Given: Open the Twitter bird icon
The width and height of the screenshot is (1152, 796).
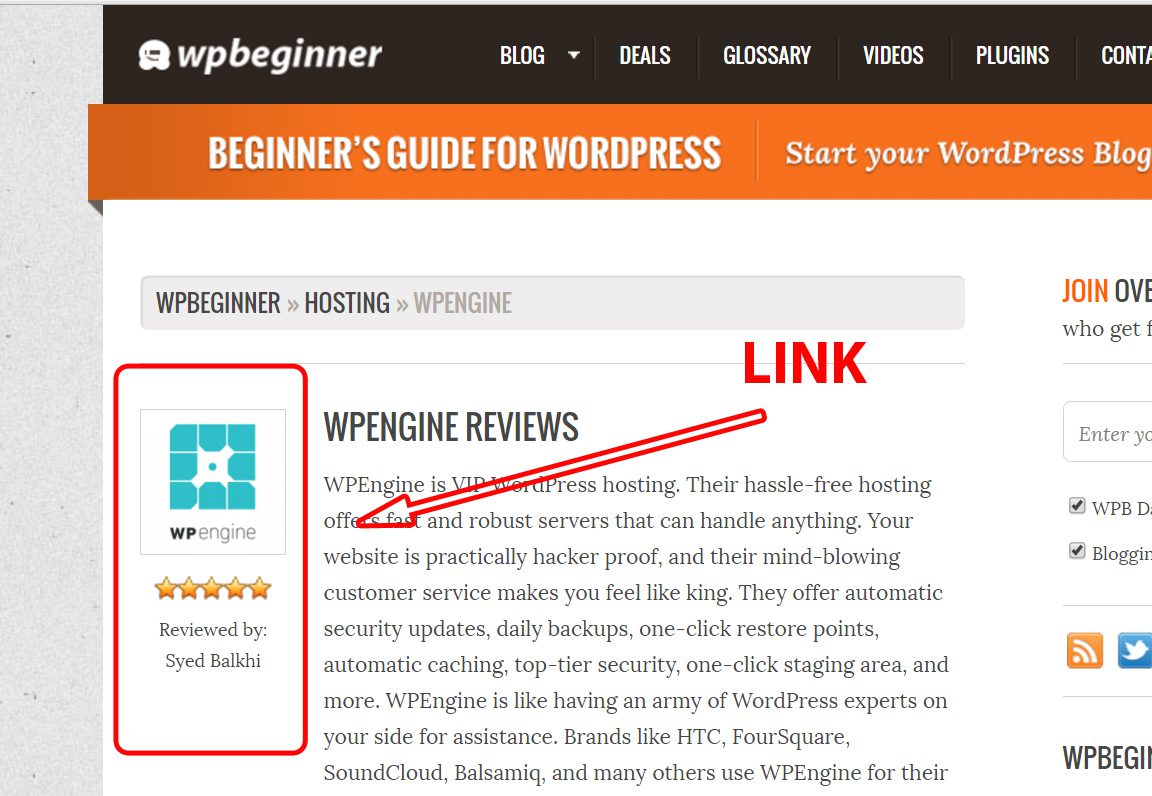Looking at the screenshot, I should pyautogui.click(x=1134, y=650).
